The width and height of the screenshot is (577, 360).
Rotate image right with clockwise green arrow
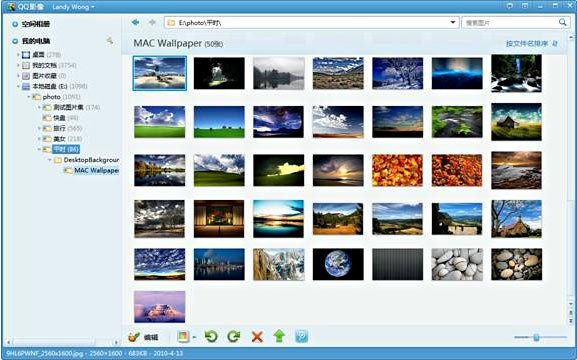tap(234, 336)
